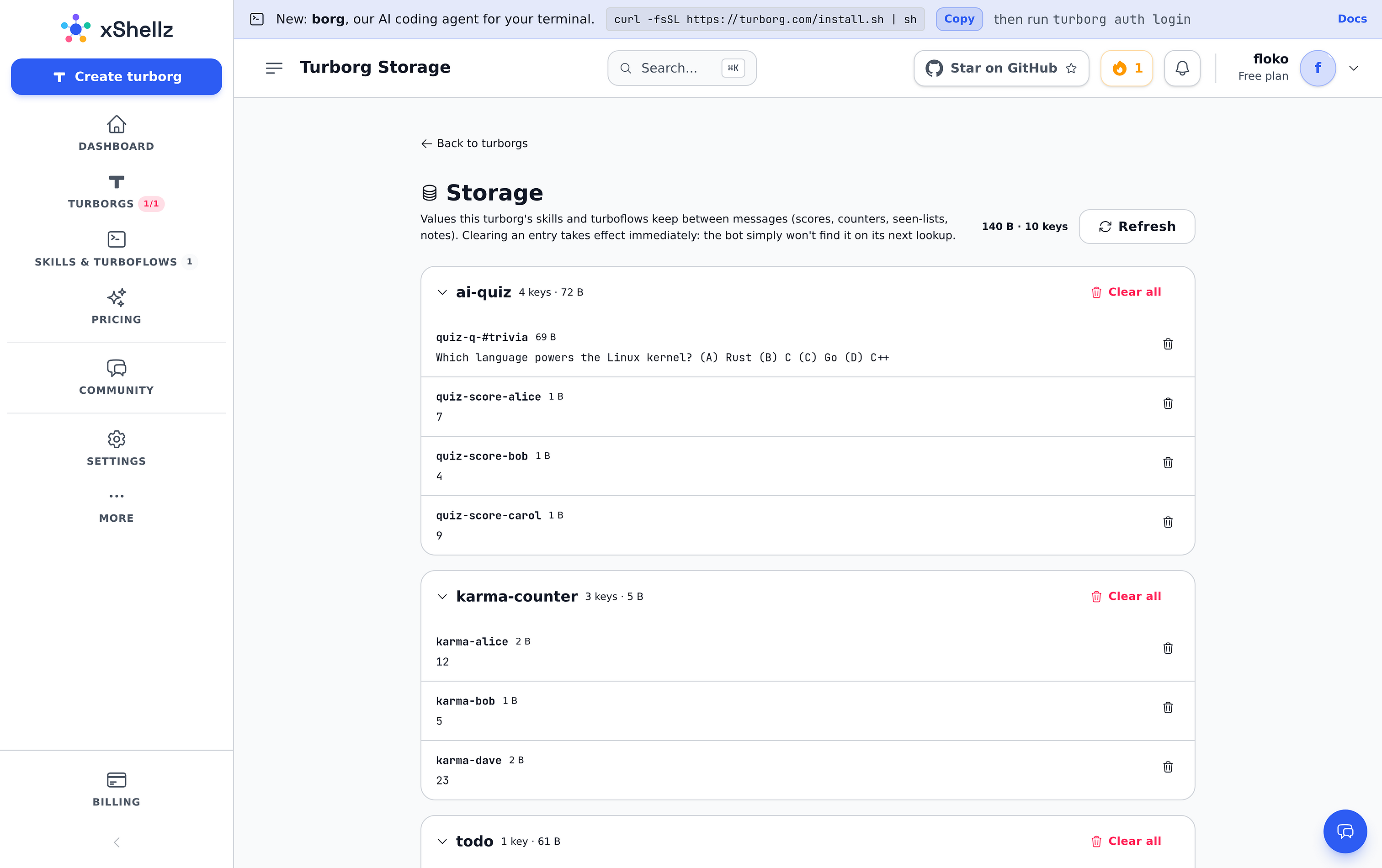
Task: Click the 140 B · 10 keys summary
Action: 1025,226
